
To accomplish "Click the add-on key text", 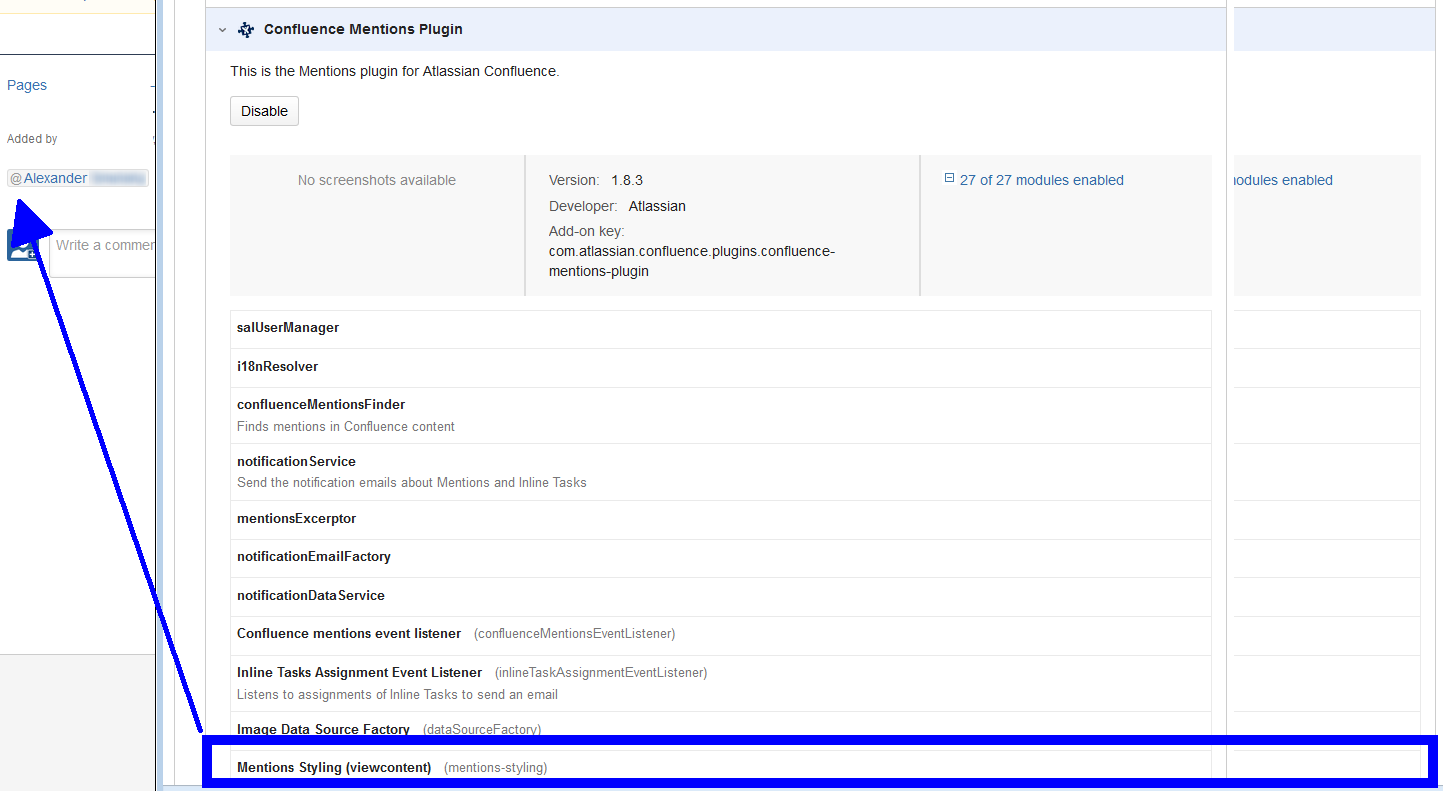I will (x=691, y=261).
